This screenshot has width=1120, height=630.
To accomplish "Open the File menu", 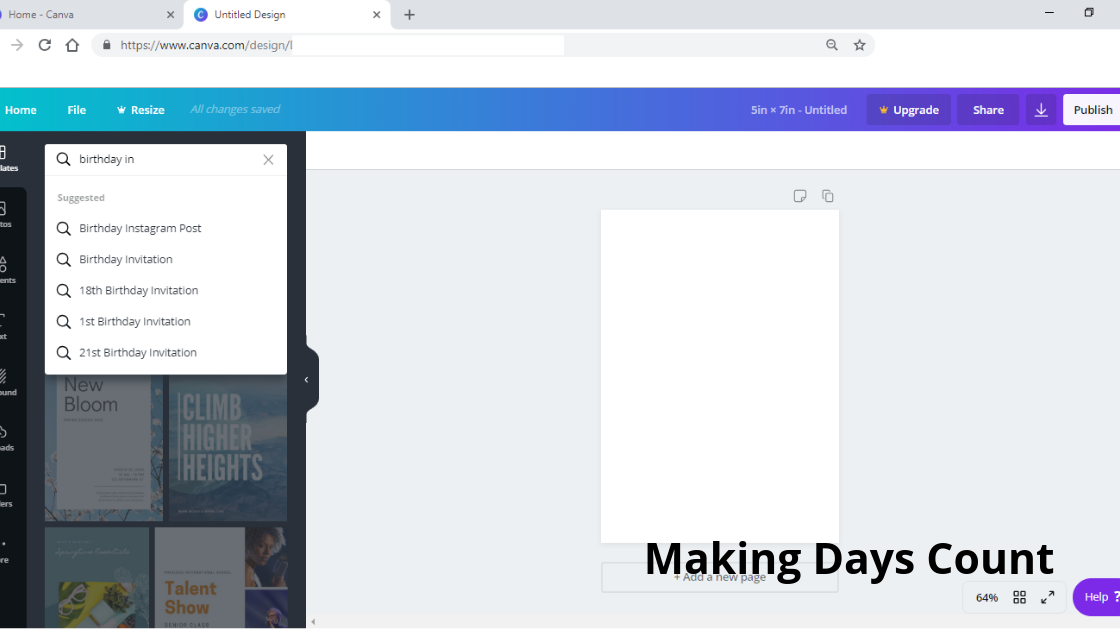I will pos(76,110).
